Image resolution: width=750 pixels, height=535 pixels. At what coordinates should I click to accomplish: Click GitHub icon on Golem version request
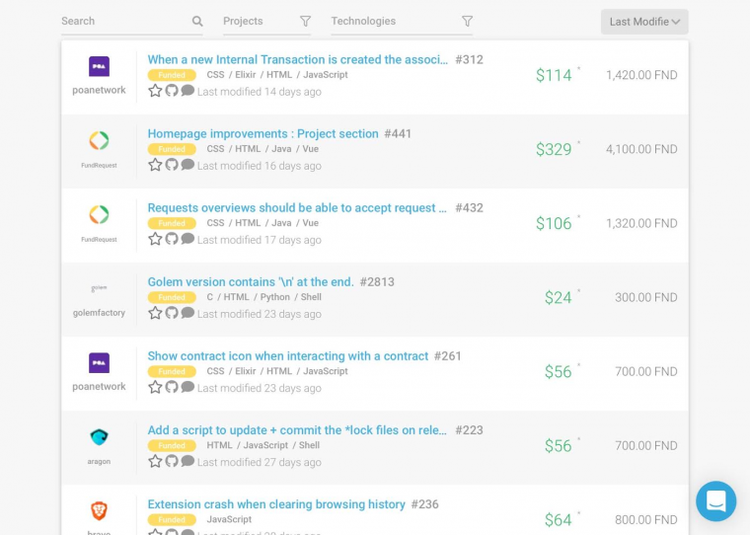pyautogui.click(x=171, y=313)
